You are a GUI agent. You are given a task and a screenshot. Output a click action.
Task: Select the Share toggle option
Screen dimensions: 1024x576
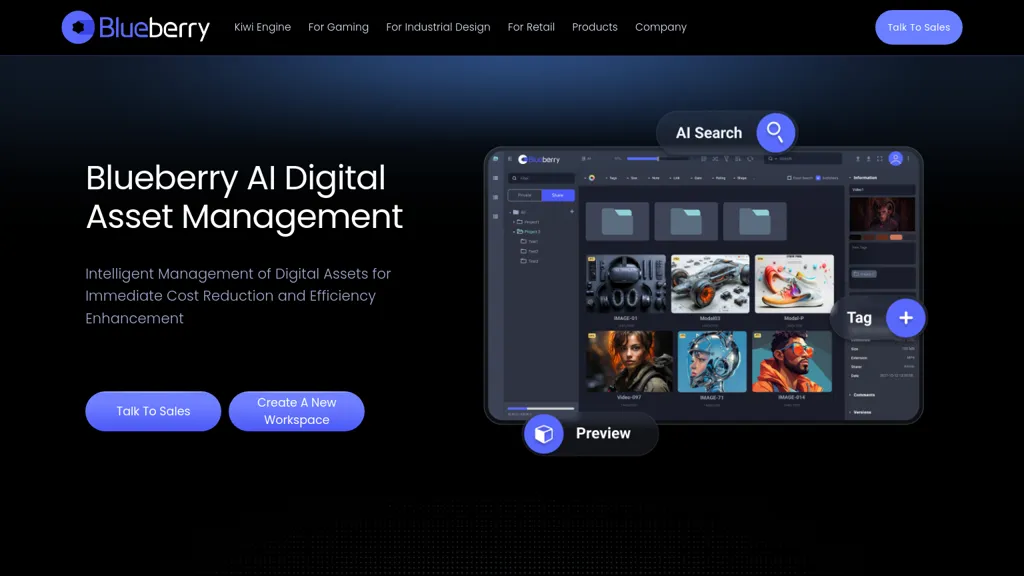pos(558,195)
